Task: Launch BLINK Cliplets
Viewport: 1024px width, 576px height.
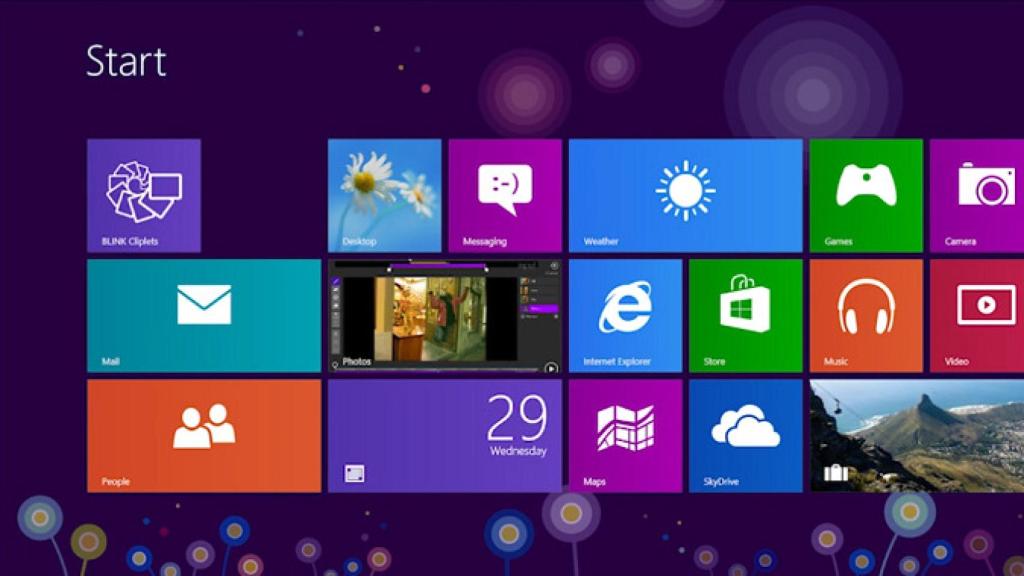Action: [143, 195]
